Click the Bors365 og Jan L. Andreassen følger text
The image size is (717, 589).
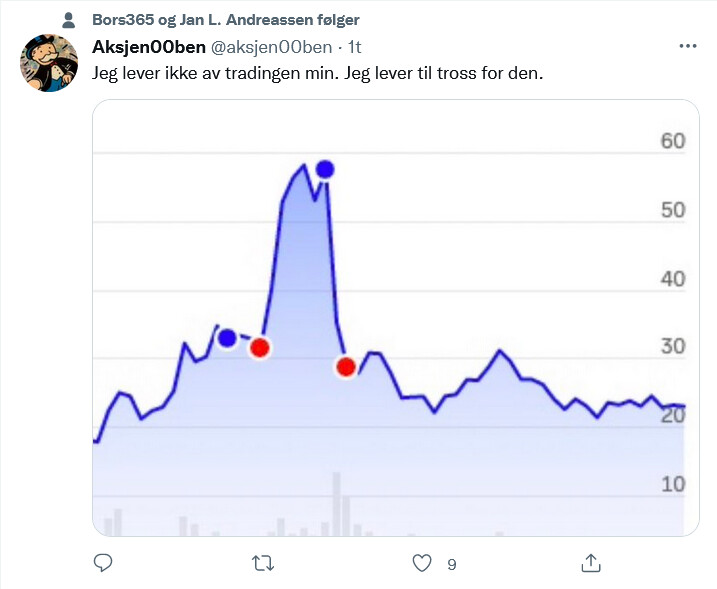[226, 20]
